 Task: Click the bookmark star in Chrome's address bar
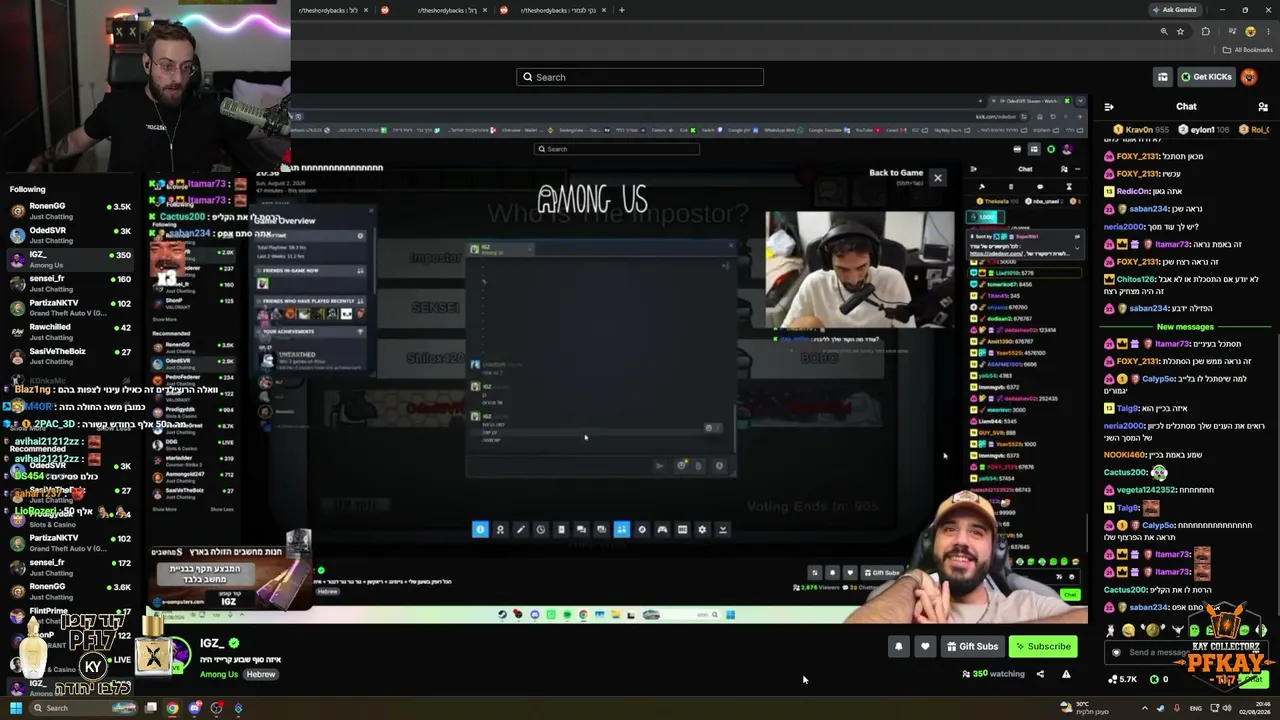1180,32
